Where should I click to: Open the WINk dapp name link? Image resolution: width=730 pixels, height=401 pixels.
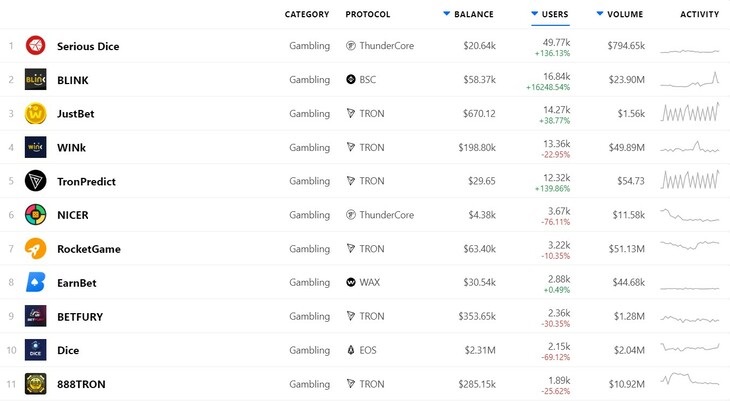71,148
